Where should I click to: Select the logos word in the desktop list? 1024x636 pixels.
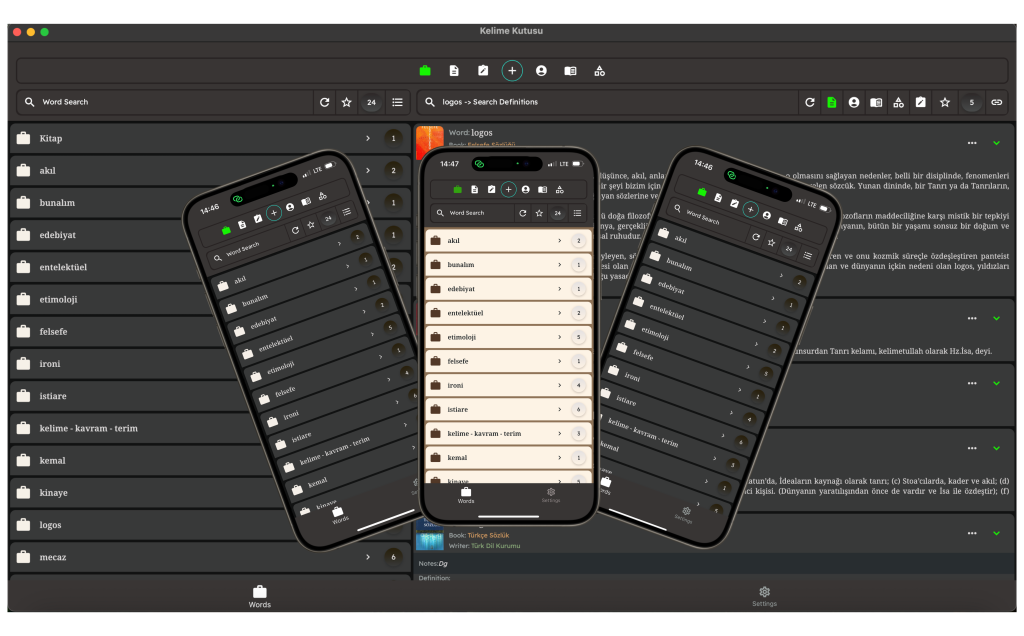[50, 525]
